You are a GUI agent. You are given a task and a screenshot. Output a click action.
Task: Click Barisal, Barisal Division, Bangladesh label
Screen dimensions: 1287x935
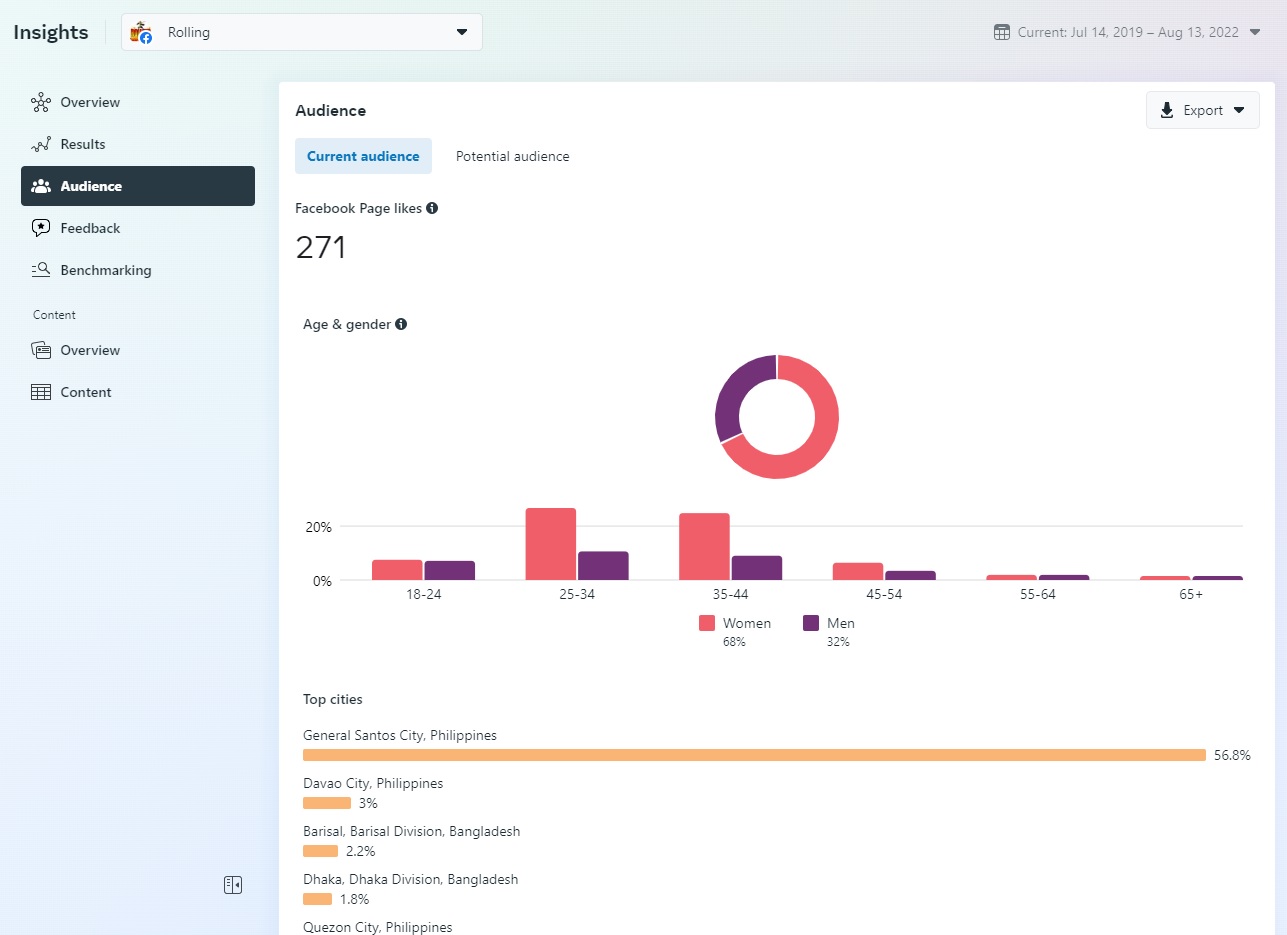412,831
